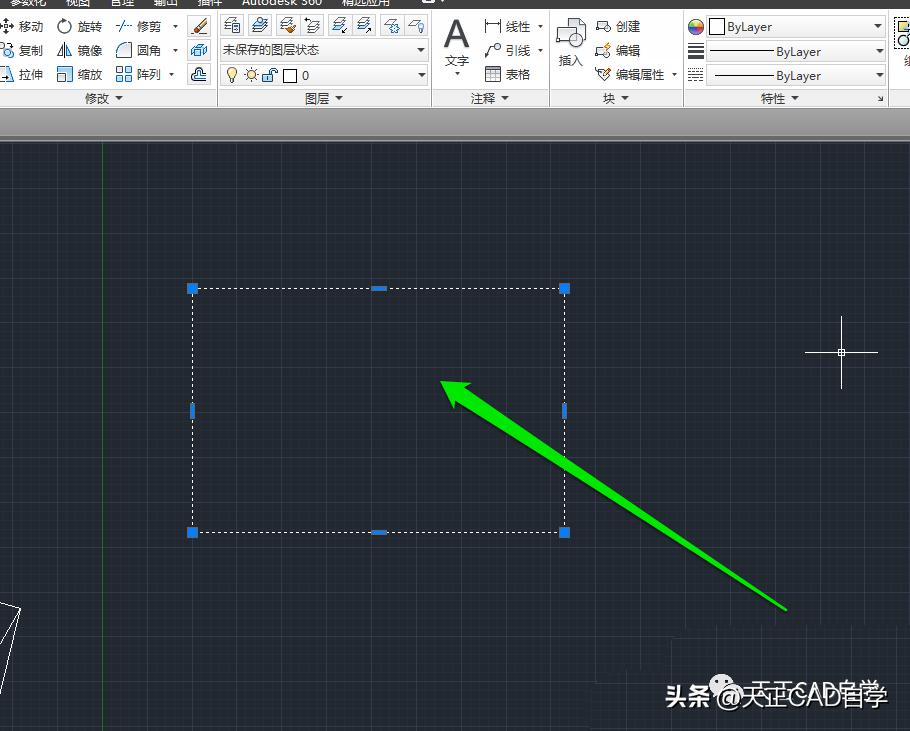Click the lineweight bars icon

[x=696, y=51]
